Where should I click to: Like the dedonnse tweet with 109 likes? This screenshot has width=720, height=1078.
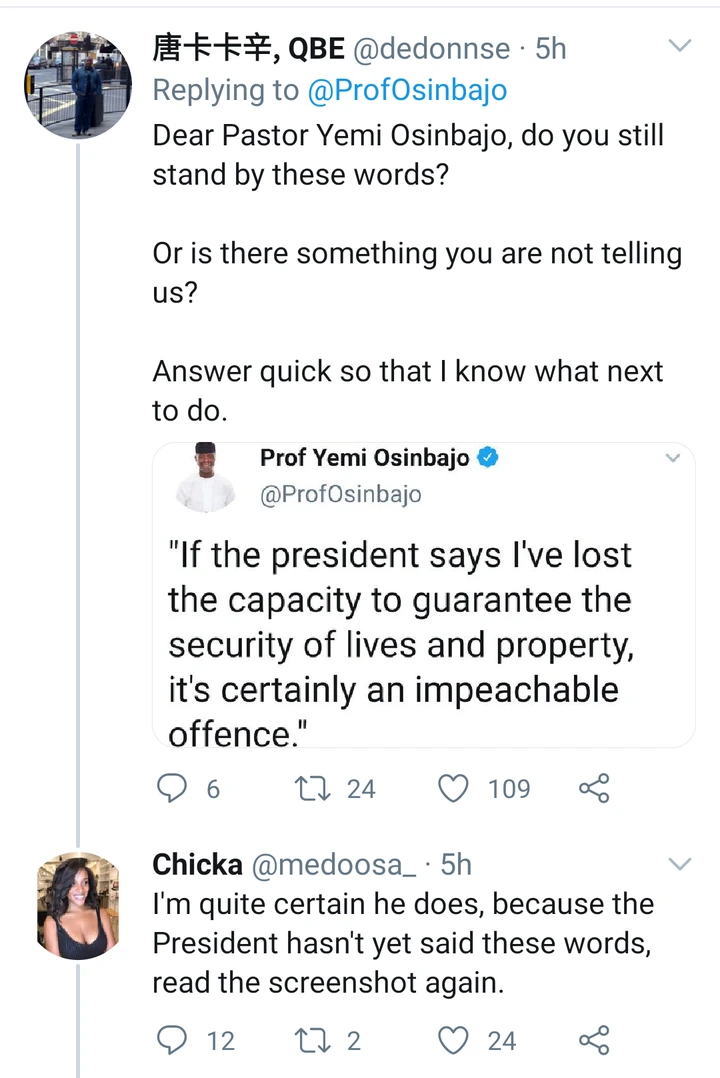pos(454,789)
